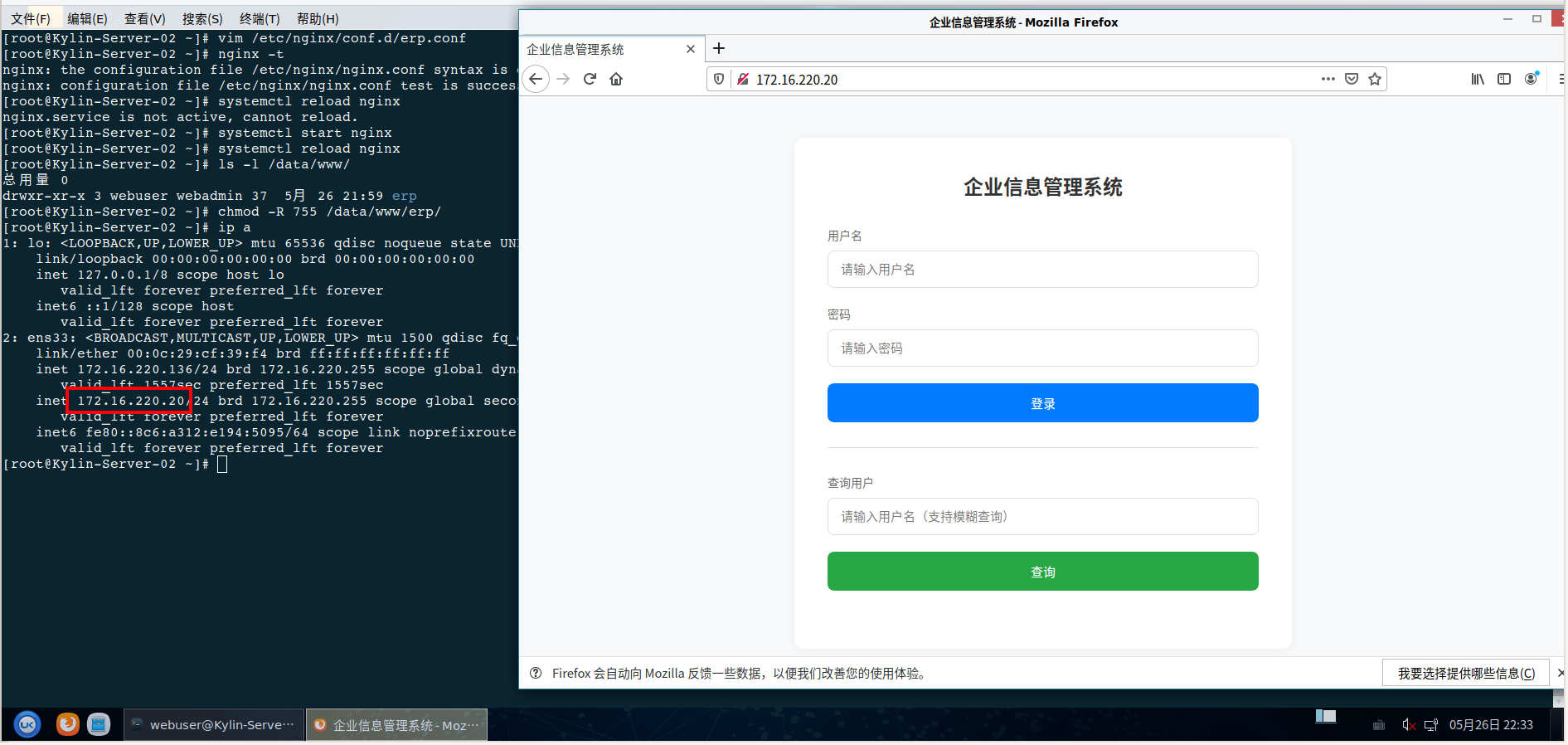Open page actions three-dot menu
1568x745 pixels.
pyautogui.click(x=1328, y=79)
